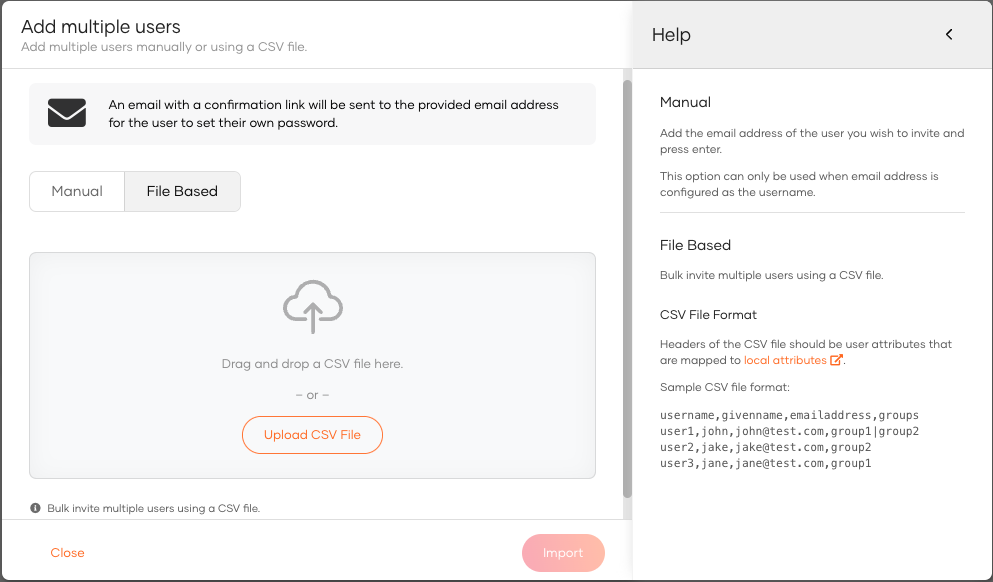Viewport: 993px width, 582px height.
Task: Click the envelope email icon
Action: coord(67,113)
